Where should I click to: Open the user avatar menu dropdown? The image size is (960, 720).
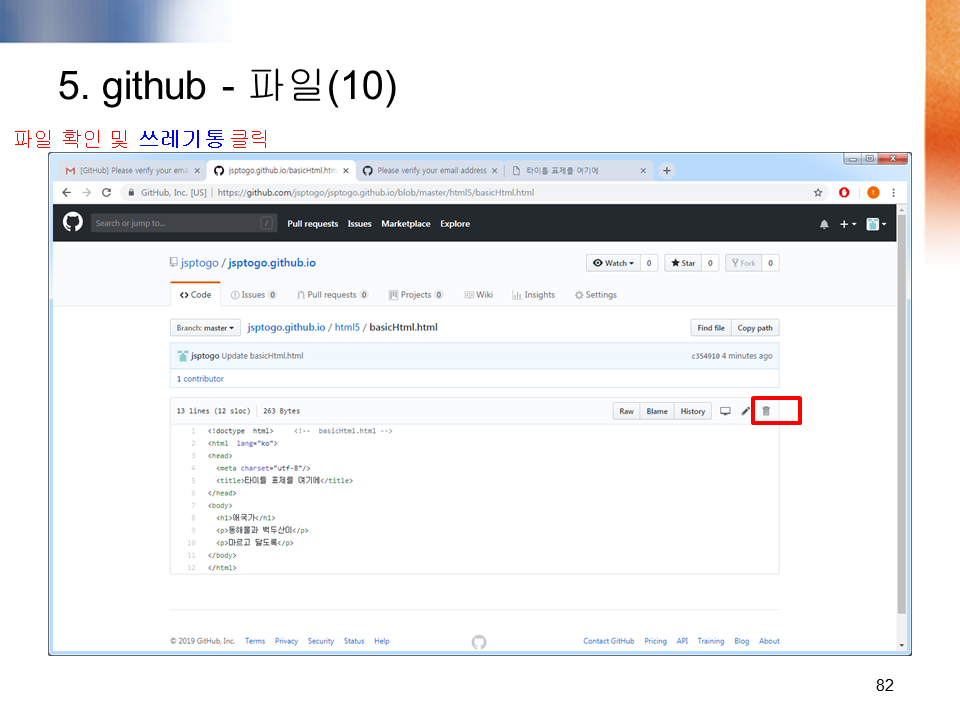[x=876, y=224]
